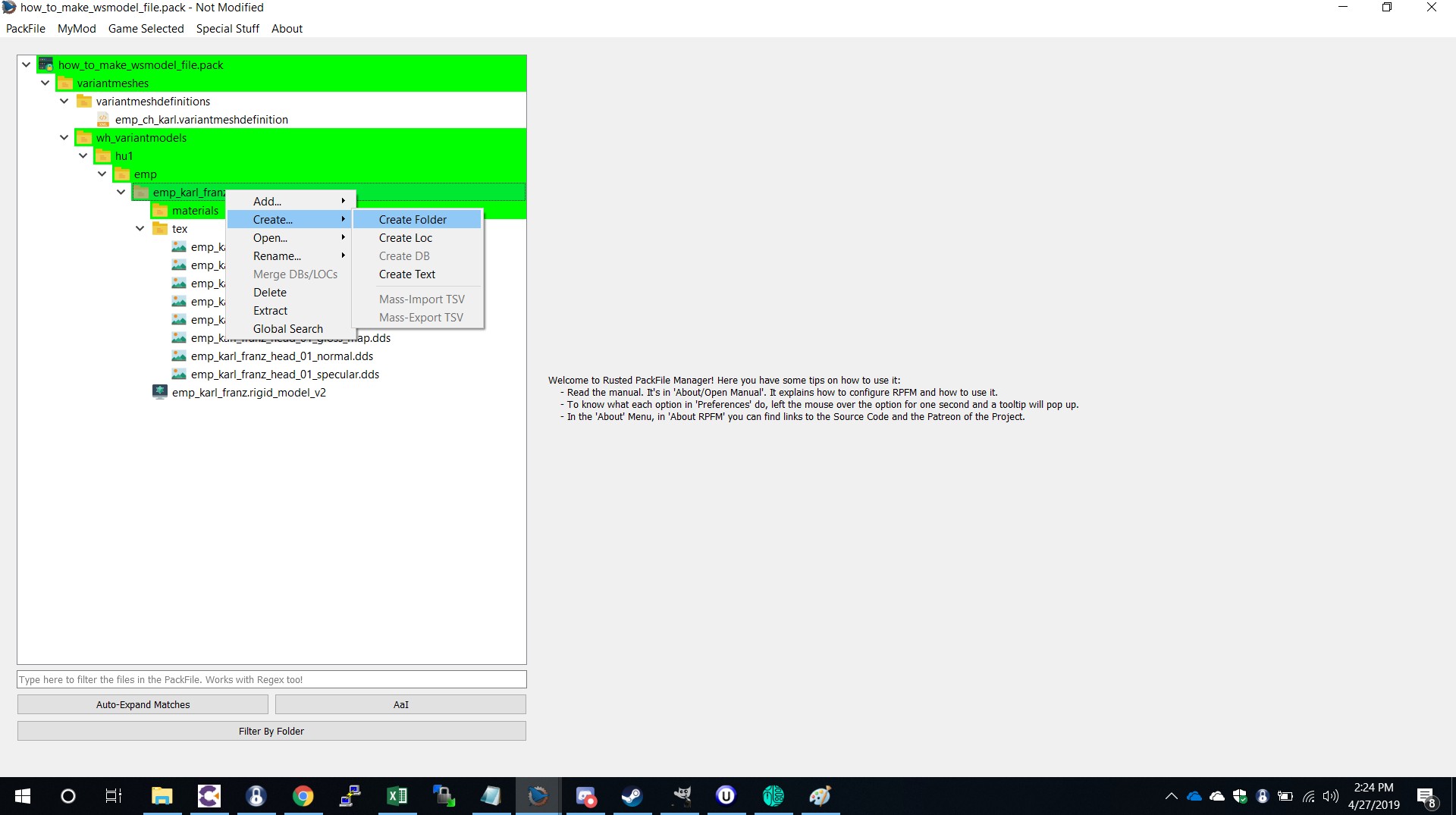Click the pack file icon at tree root
1456x815 pixels.
pos(46,65)
